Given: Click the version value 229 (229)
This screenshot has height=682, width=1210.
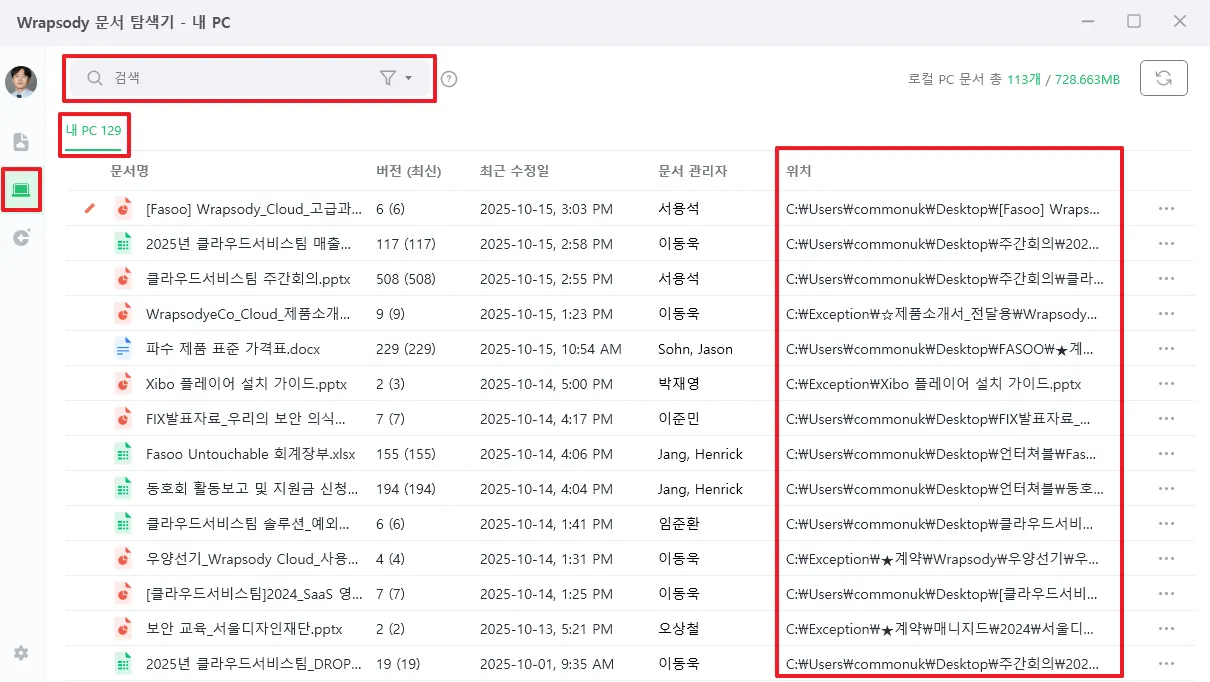Looking at the screenshot, I should point(406,349).
